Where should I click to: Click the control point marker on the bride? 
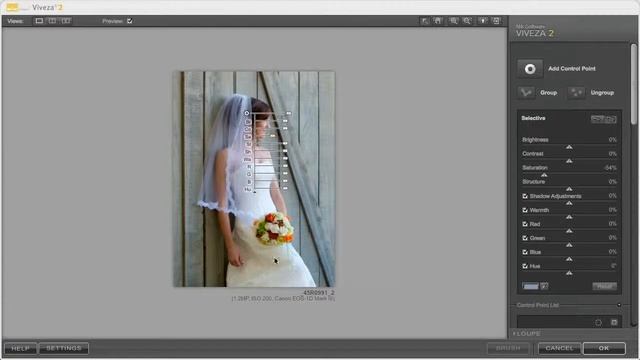click(246, 113)
